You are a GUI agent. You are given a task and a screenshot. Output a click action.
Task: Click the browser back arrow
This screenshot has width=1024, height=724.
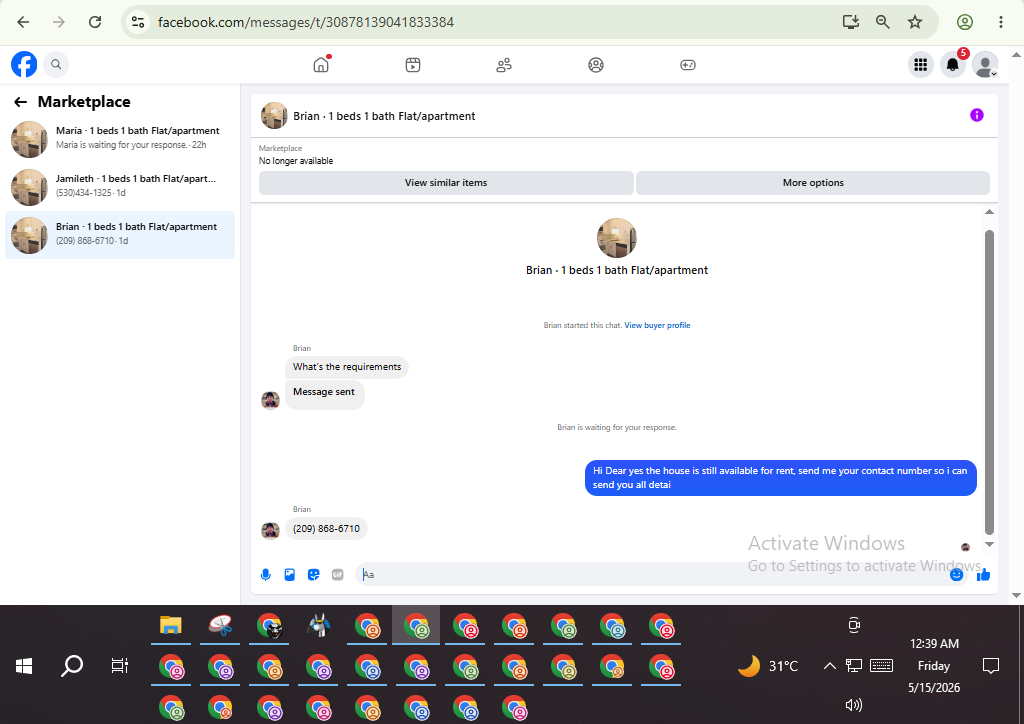click(24, 22)
